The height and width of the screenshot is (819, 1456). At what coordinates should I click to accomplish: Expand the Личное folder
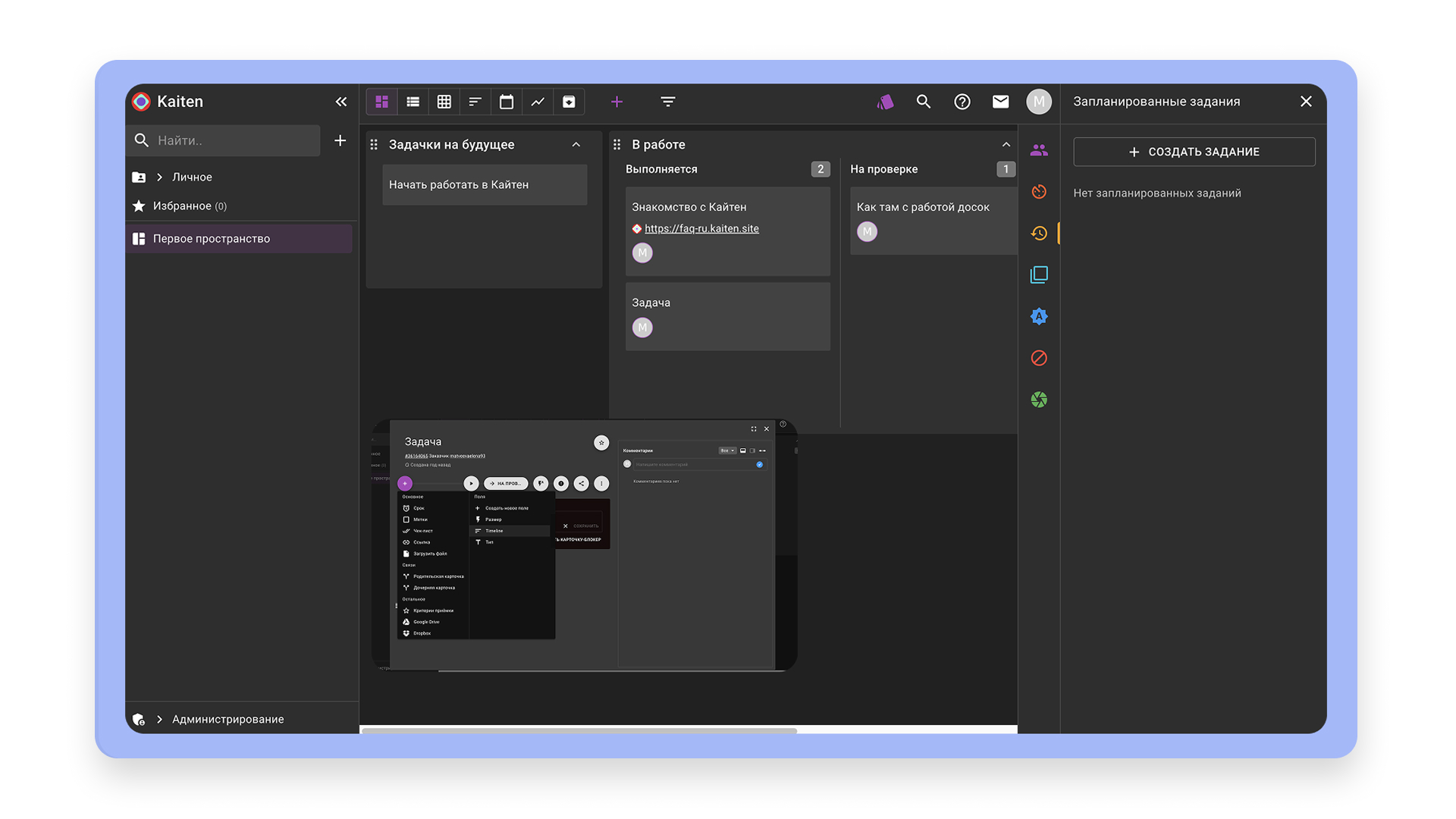pyautogui.click(x=159, y=177)
